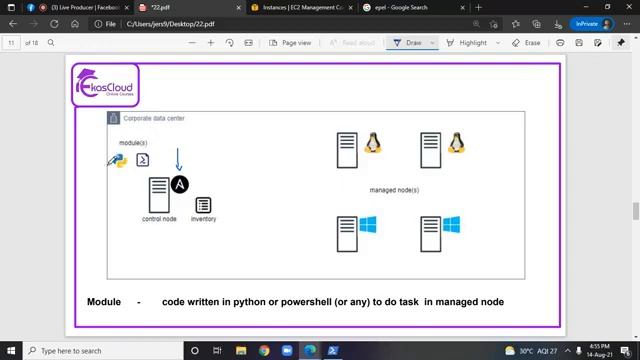Open the clock showing 4:55 PM
Image resolution: width=640 pixels, height=360 pixels.
pos(599,351)
